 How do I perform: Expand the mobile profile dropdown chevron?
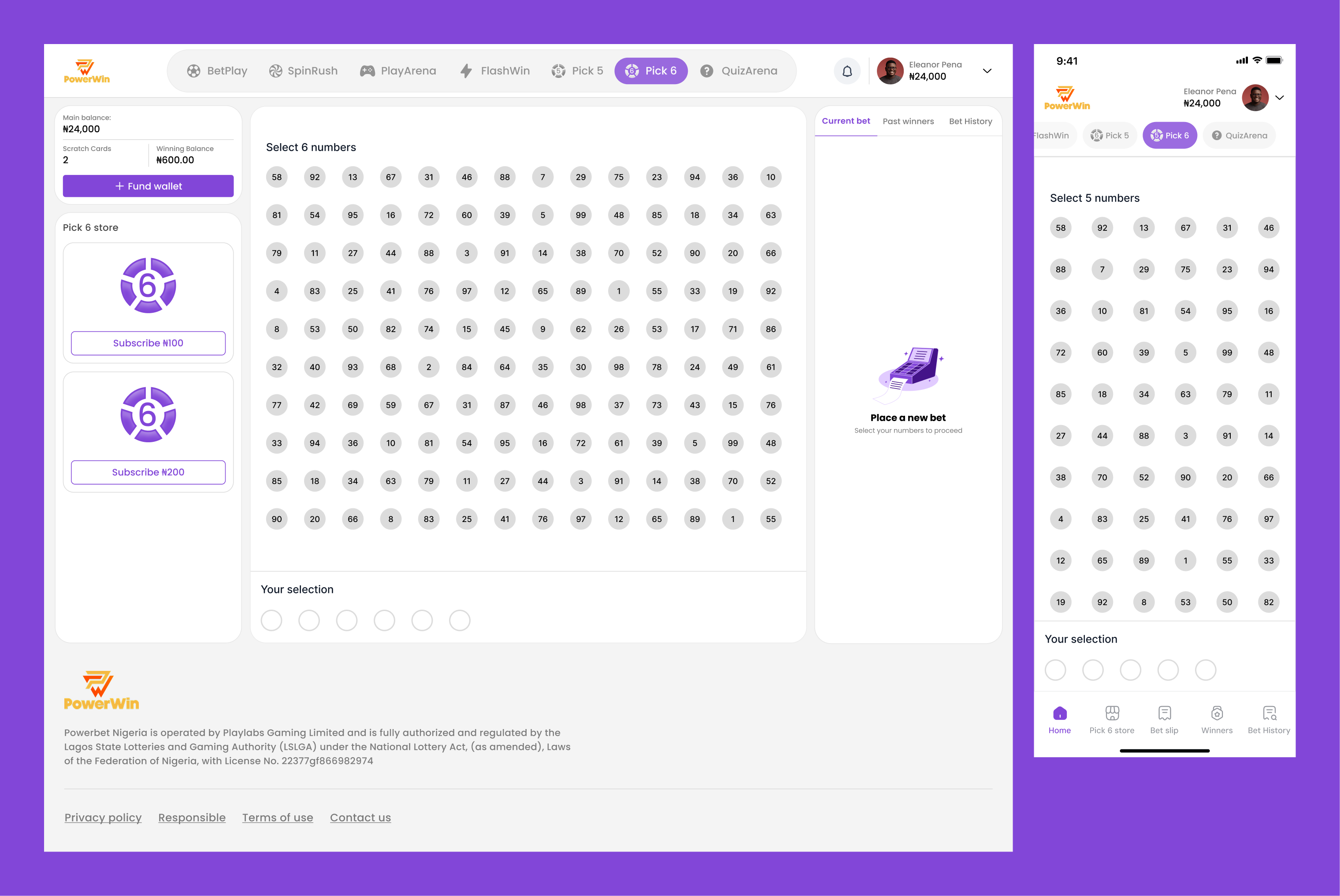pos(1280,98)
